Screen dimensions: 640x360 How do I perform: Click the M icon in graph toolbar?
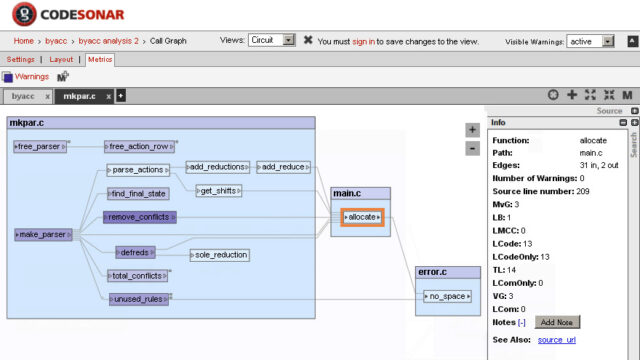(627, 96)
